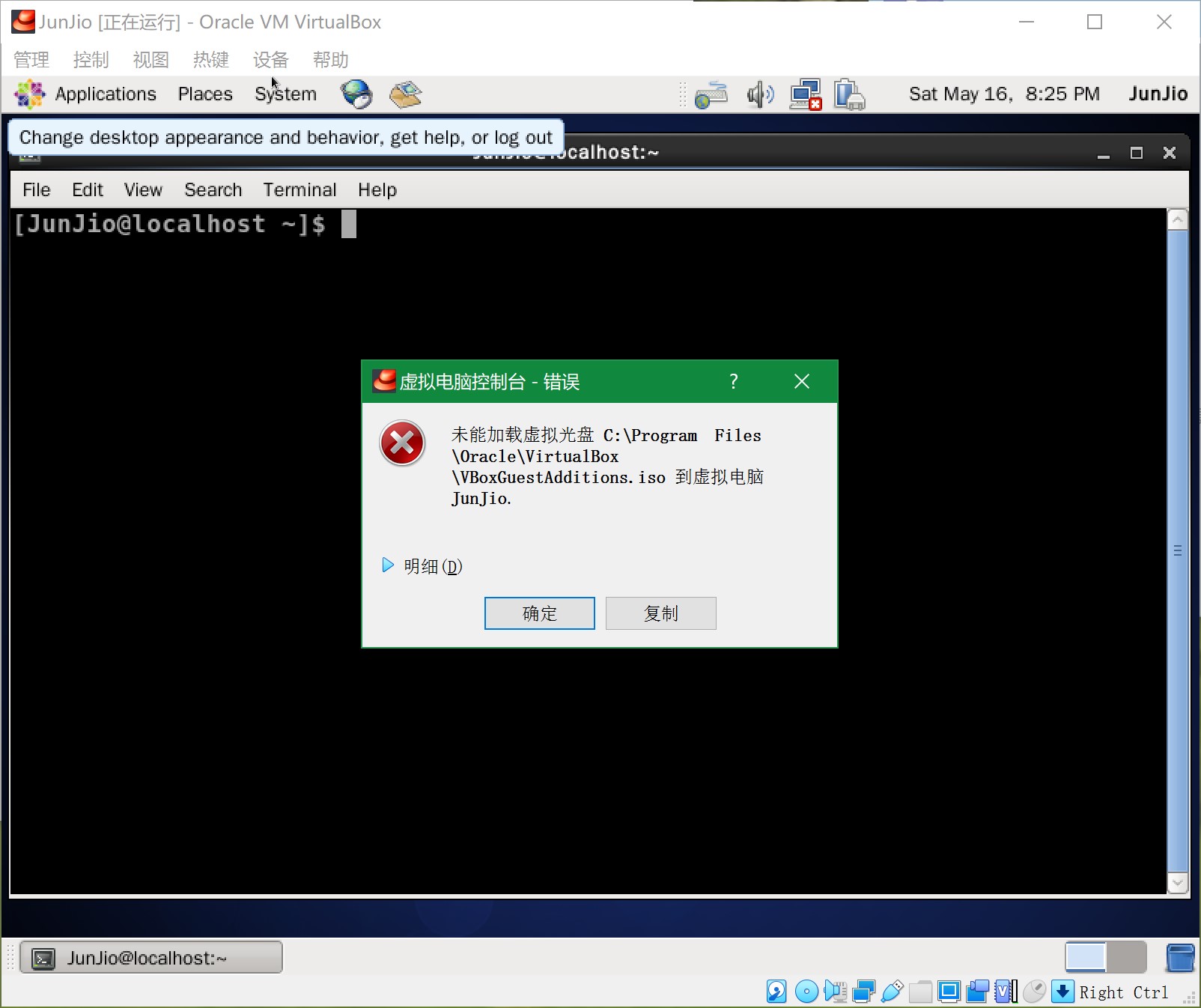Click the hard disk activity status icon
The height and width of the screenshot is (1008, 1201).
776,992
